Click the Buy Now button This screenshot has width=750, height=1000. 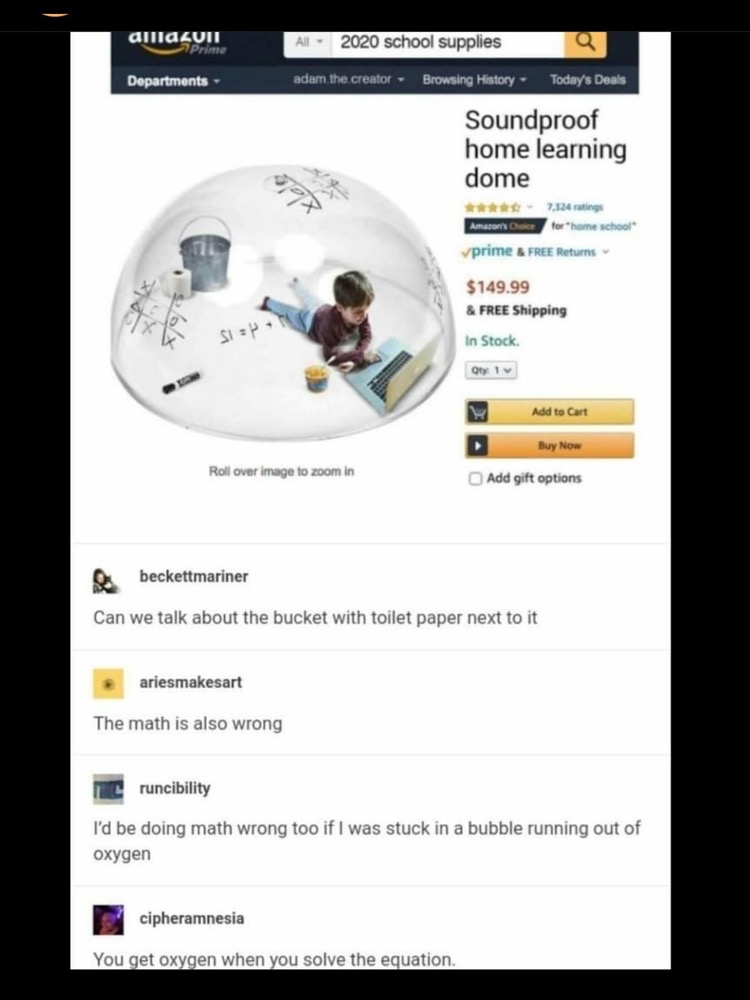tap(550, 445)
